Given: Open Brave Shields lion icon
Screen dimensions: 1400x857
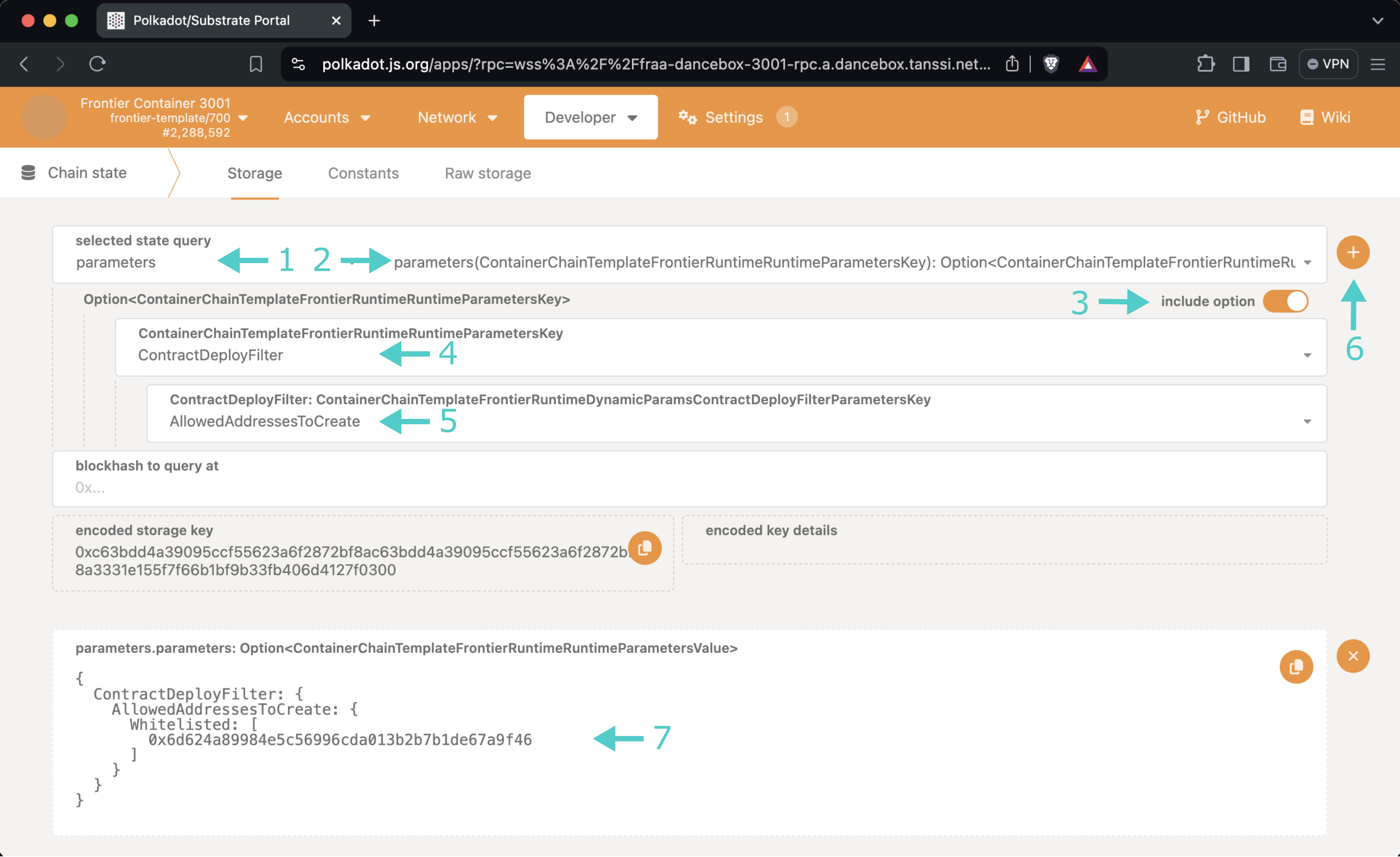Looking at the screenshot, I should [1050, 64].
